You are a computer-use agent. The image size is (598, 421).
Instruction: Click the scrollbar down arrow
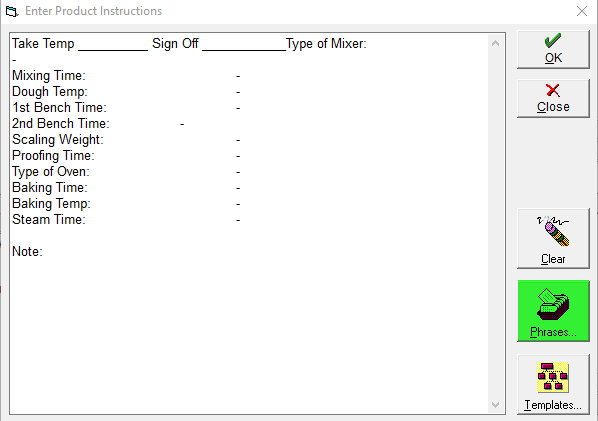tap(495, 405)
